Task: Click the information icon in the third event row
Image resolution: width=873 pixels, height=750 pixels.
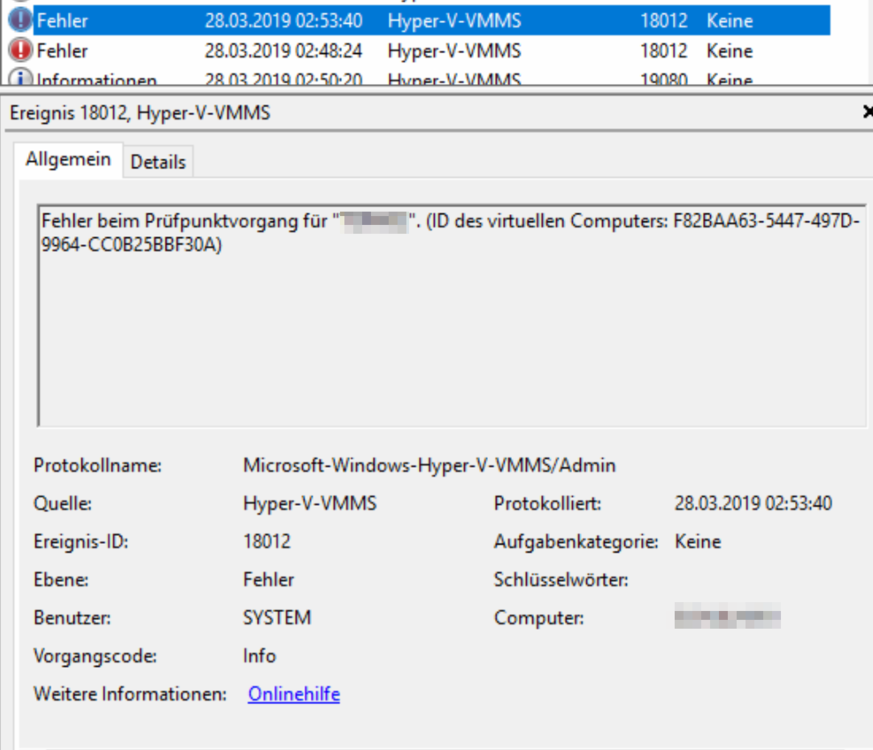Action: point(20,79)
